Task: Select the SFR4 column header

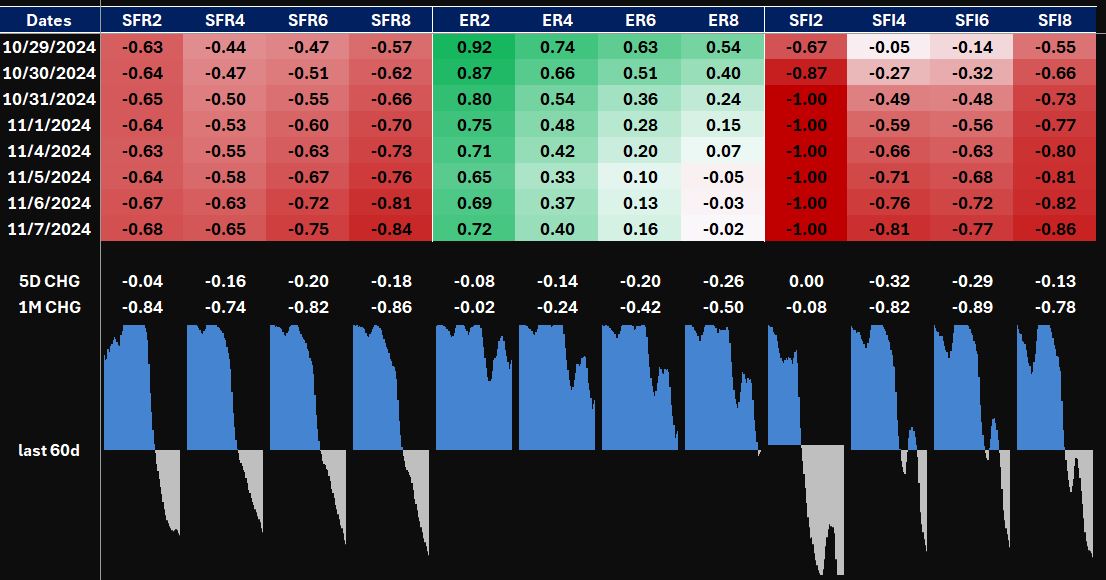Action: pyautogui.click(x=225, y=20)
